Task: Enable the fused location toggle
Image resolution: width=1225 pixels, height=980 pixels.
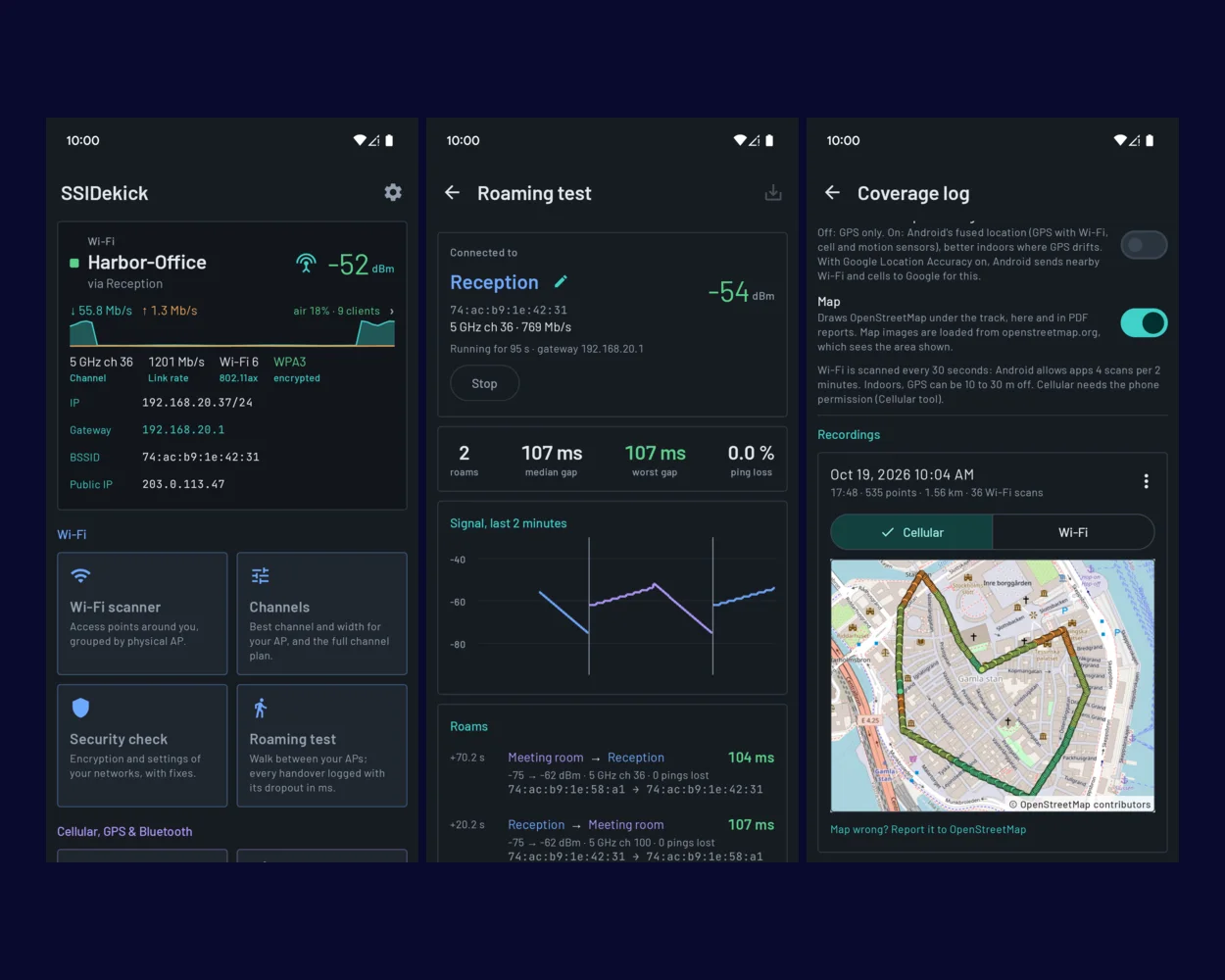Action: tap(1144, 245)
